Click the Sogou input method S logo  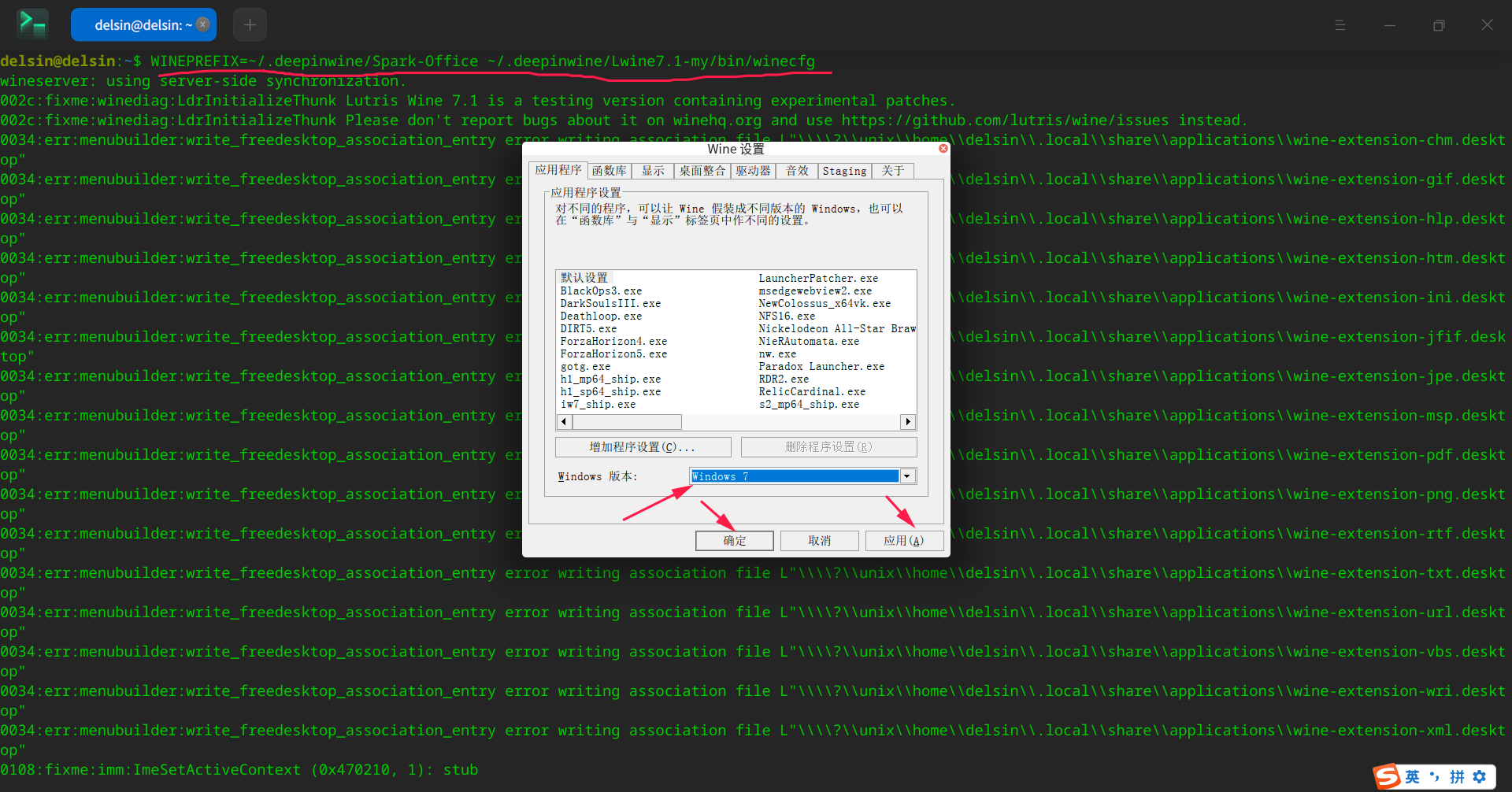(1388, 776)
